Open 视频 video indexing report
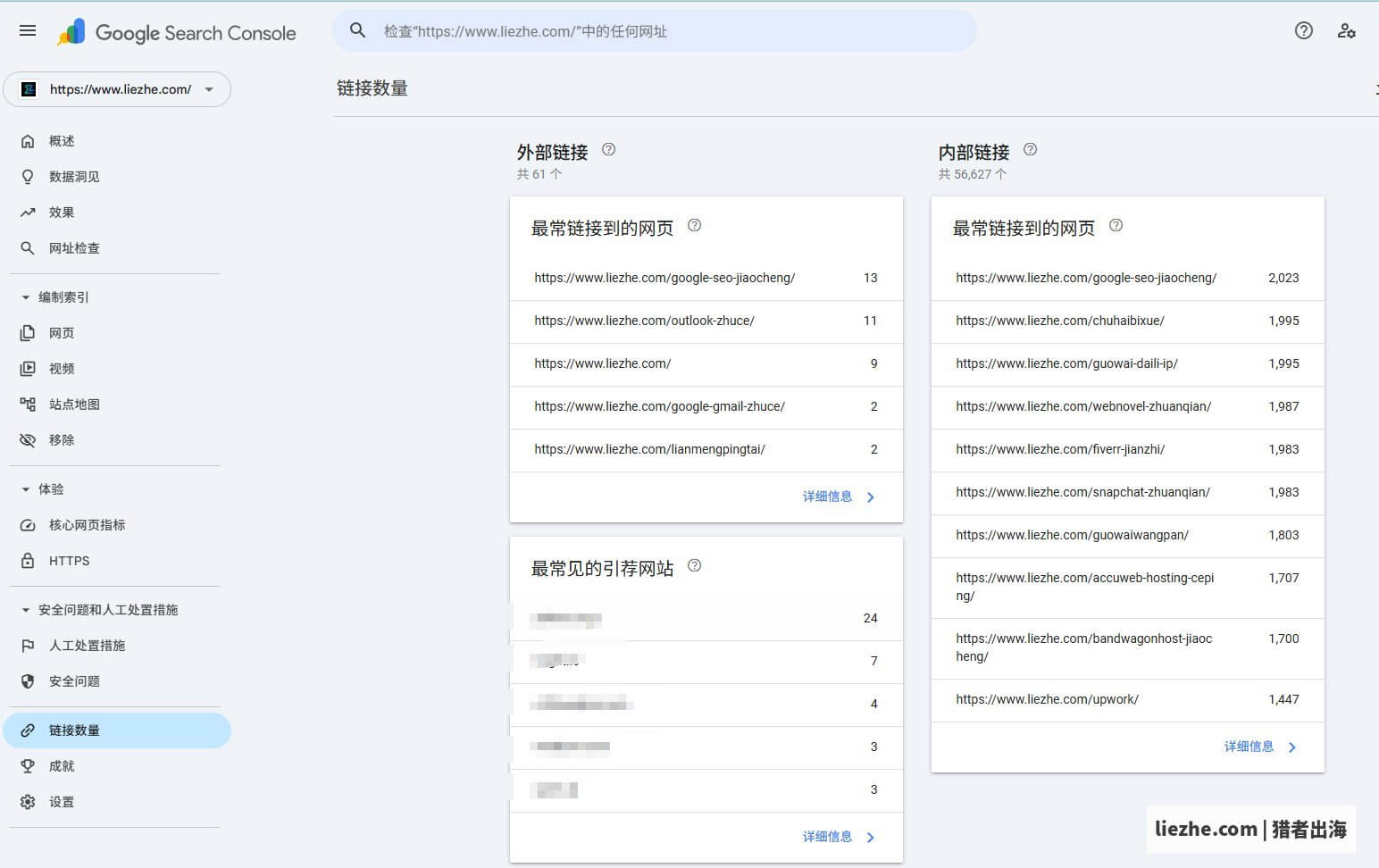Image resolution: width=1379 pixels, height=868 pixels. click(117, 369)
